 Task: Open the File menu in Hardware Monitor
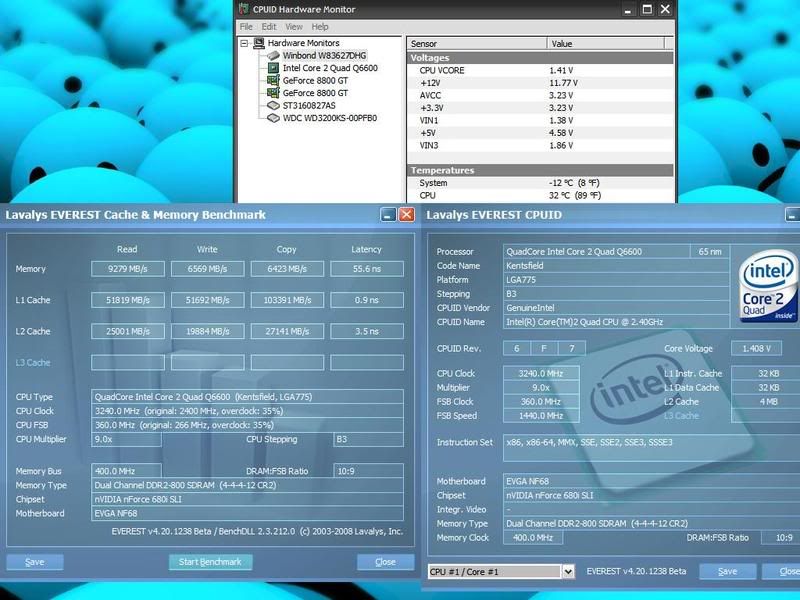(246, 27)
